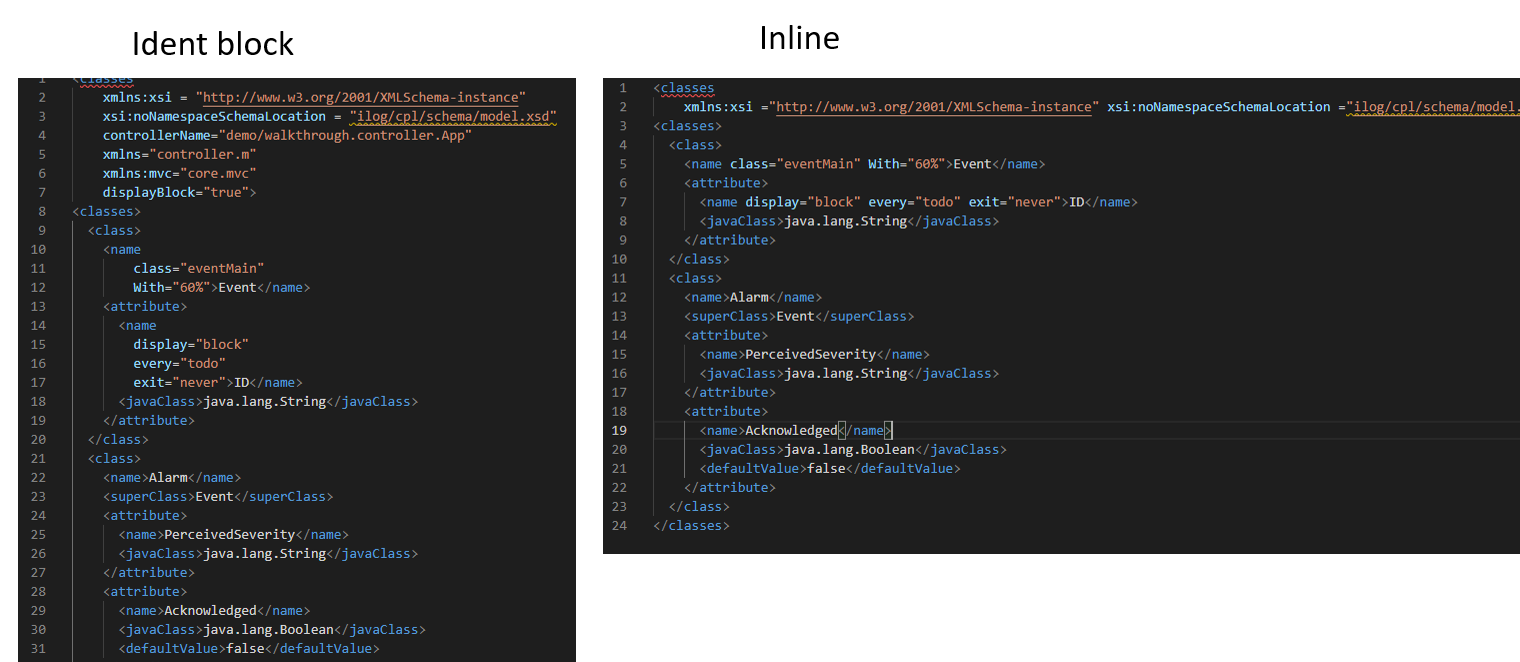This screenshot has height=662, width=1520.
Task: Click "java.lang.Boolean" on line 30 of Ident block
Action: (x=269, y=629)
